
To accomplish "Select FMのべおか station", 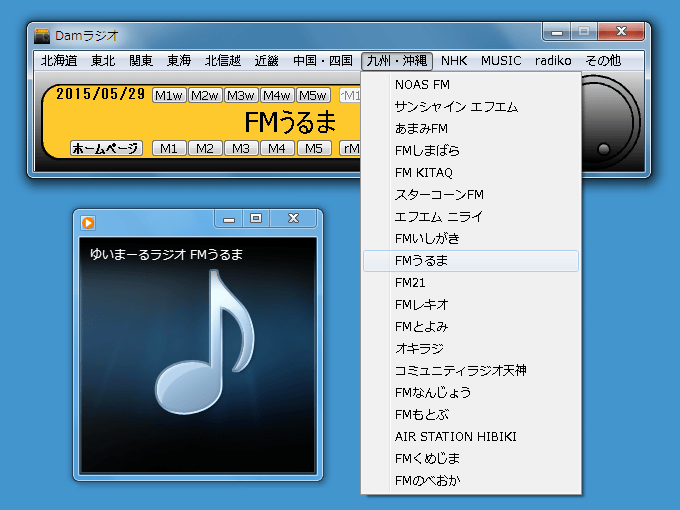I will (471, 481).
